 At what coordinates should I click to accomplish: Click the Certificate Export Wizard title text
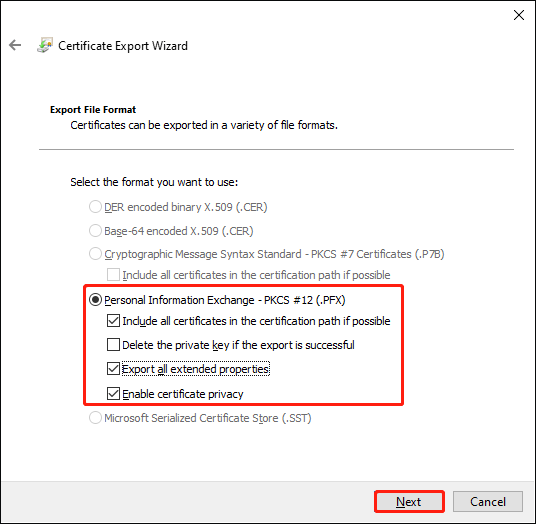(x=123, y=46)
